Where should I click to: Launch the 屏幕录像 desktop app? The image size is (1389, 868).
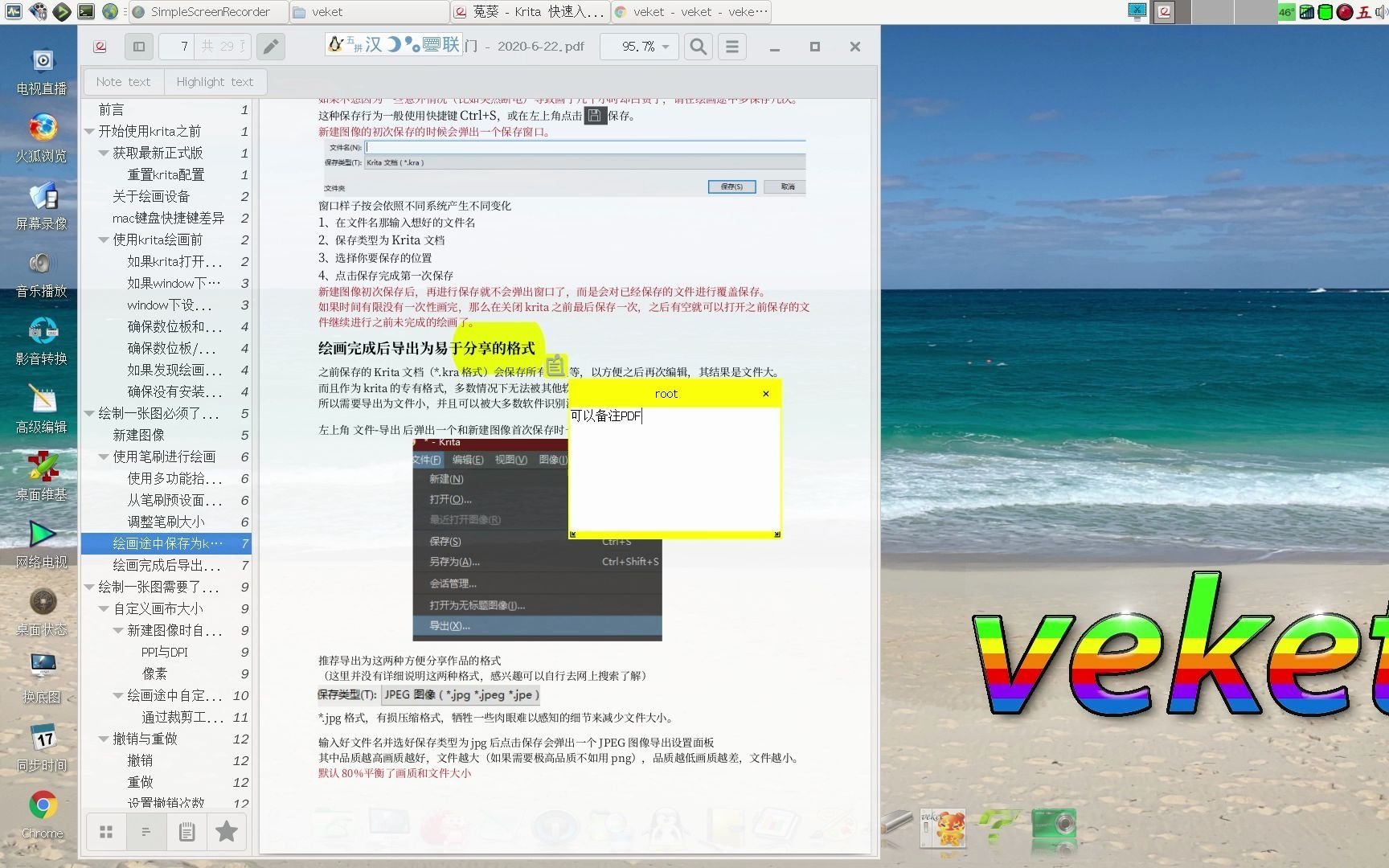pyautogui.click(x=41, y=203)
